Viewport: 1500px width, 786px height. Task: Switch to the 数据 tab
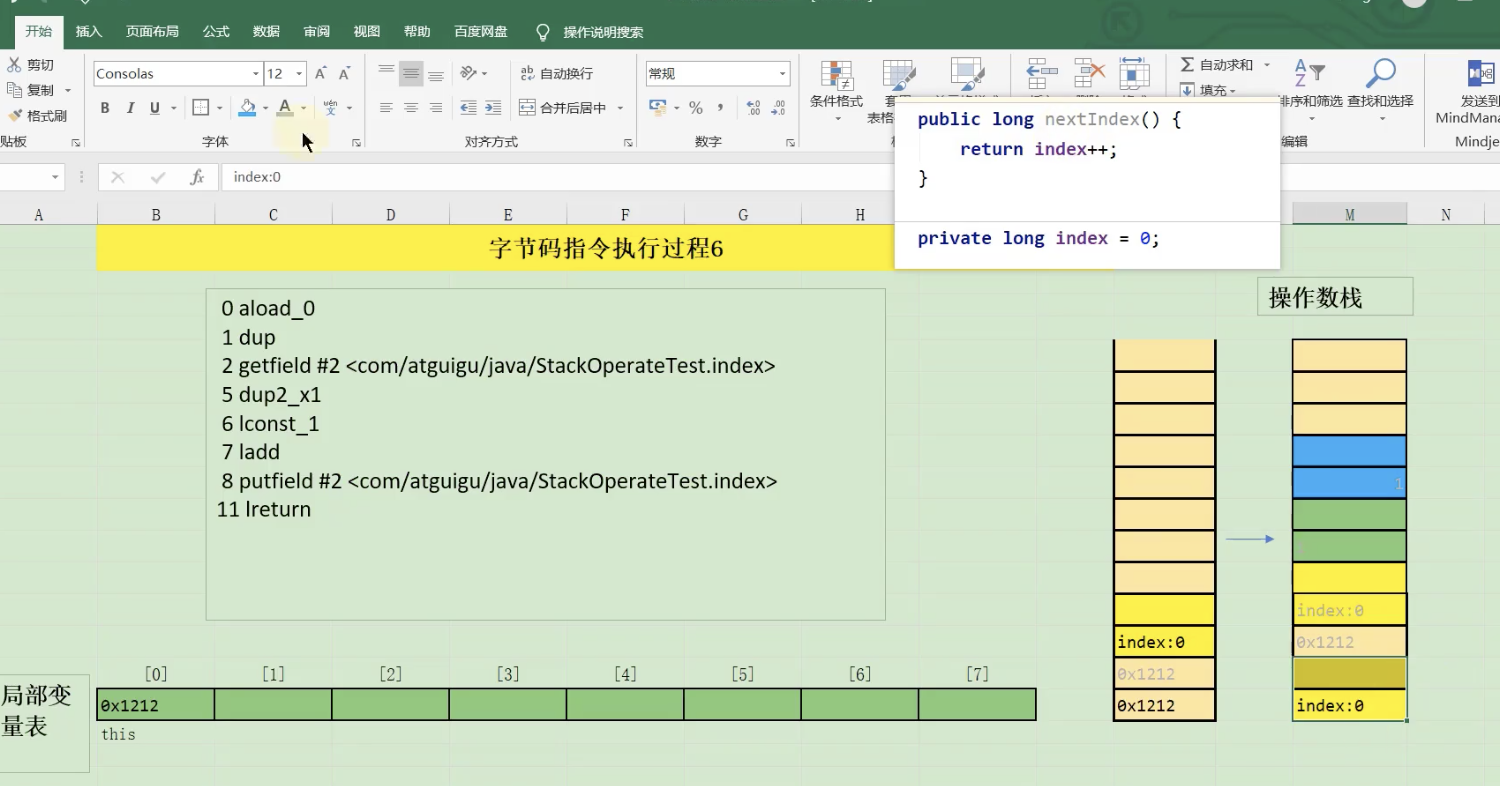266,32
